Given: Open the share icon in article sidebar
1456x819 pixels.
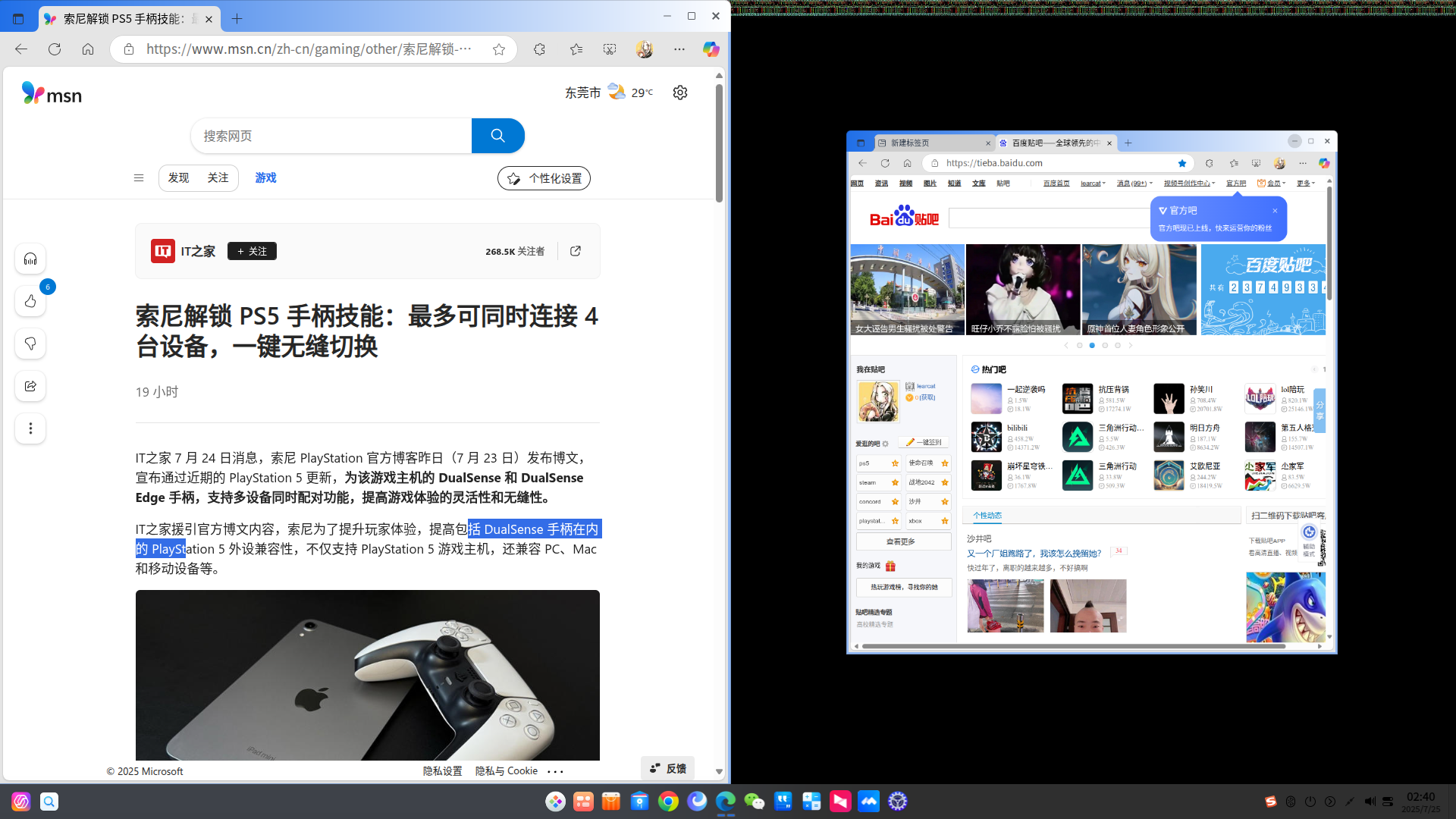Looking at the screenshot, I should click(x=30, y=387).
